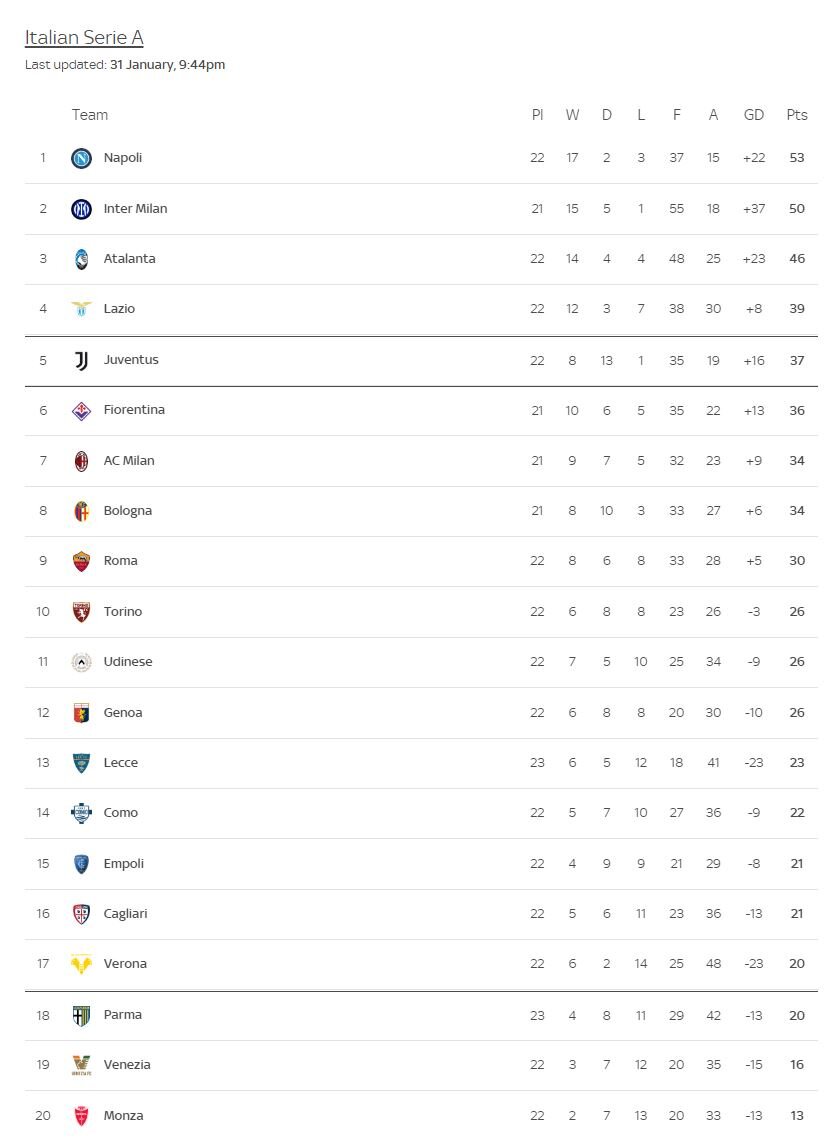Click the Pts column header
Image resolution: width=829 pixels, height=1141 pixels.
796,115
